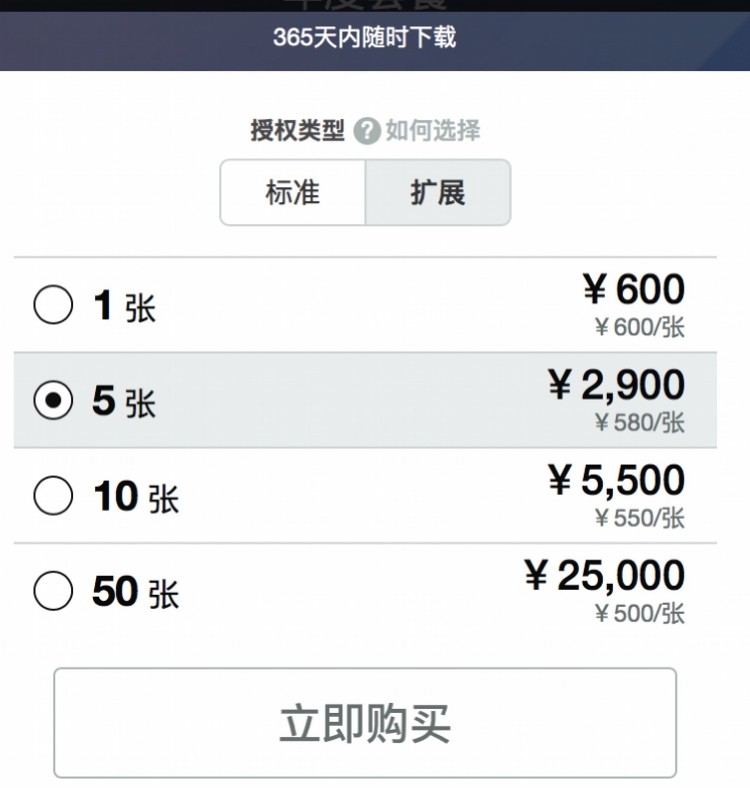
Task: Click the ¥550/张 unit price text
Action: [x=639, y=518]
